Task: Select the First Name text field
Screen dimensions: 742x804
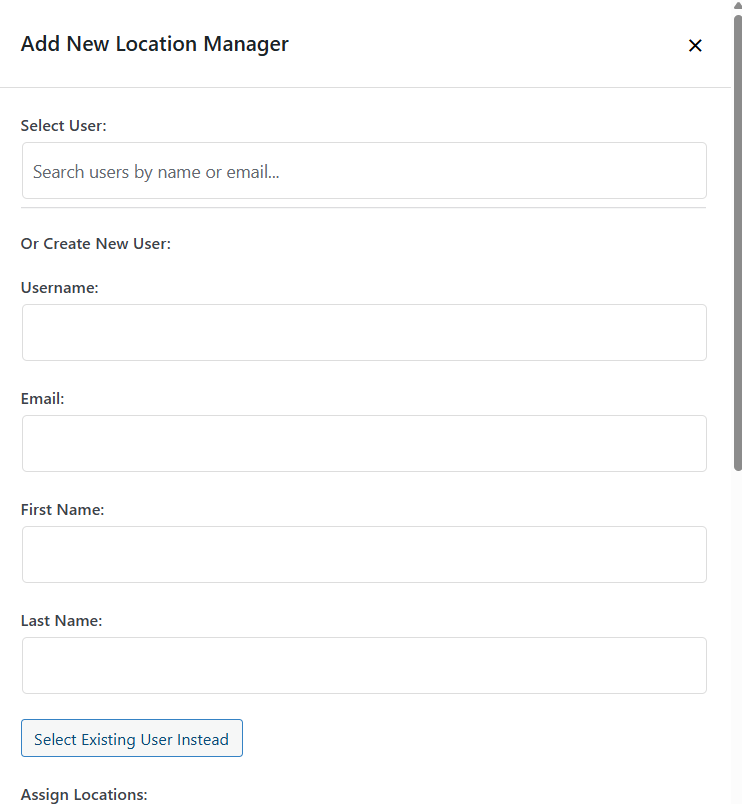Action: [x=364, y=554]
